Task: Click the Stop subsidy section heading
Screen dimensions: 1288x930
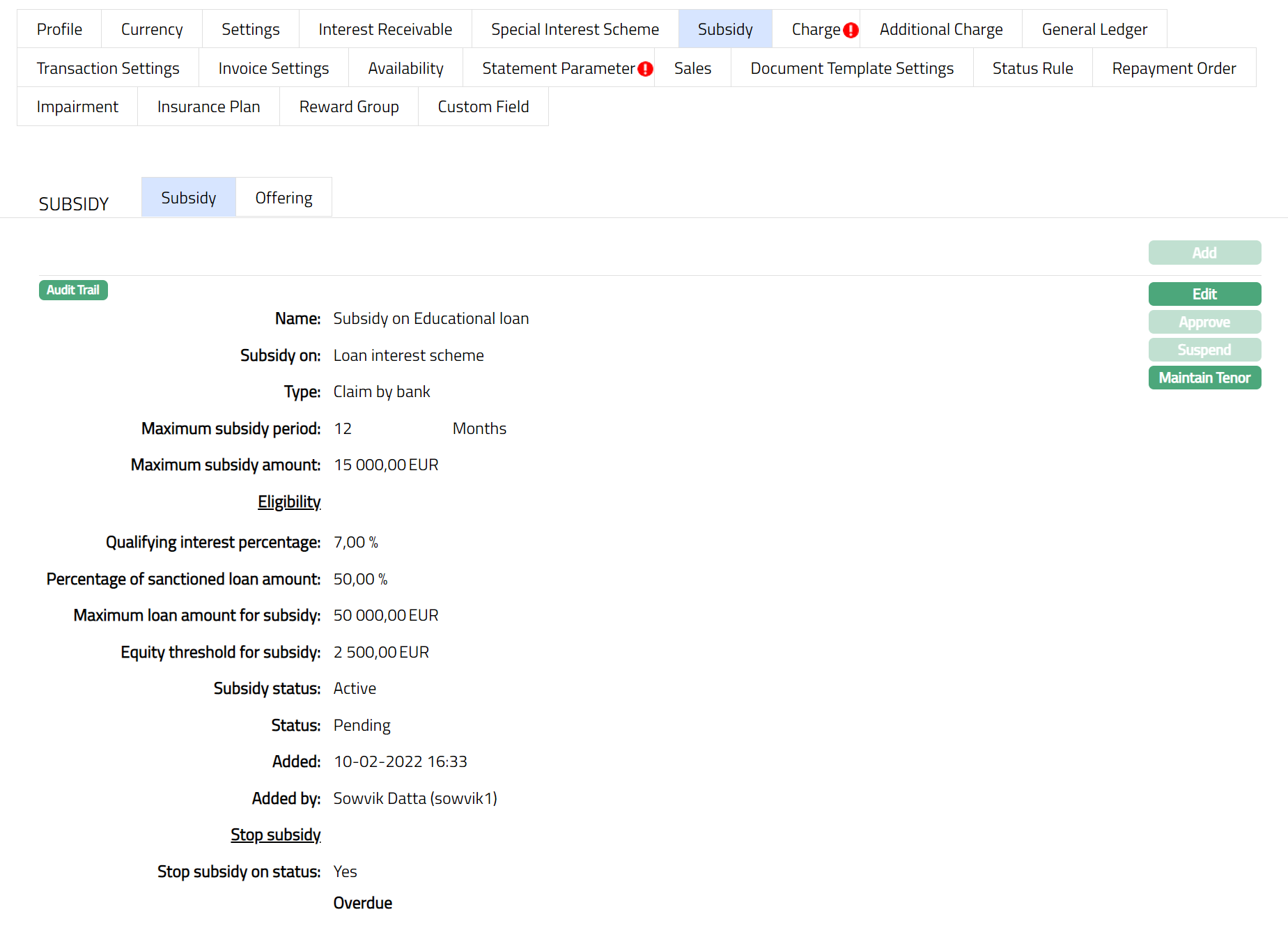Action: pos(275,835)
